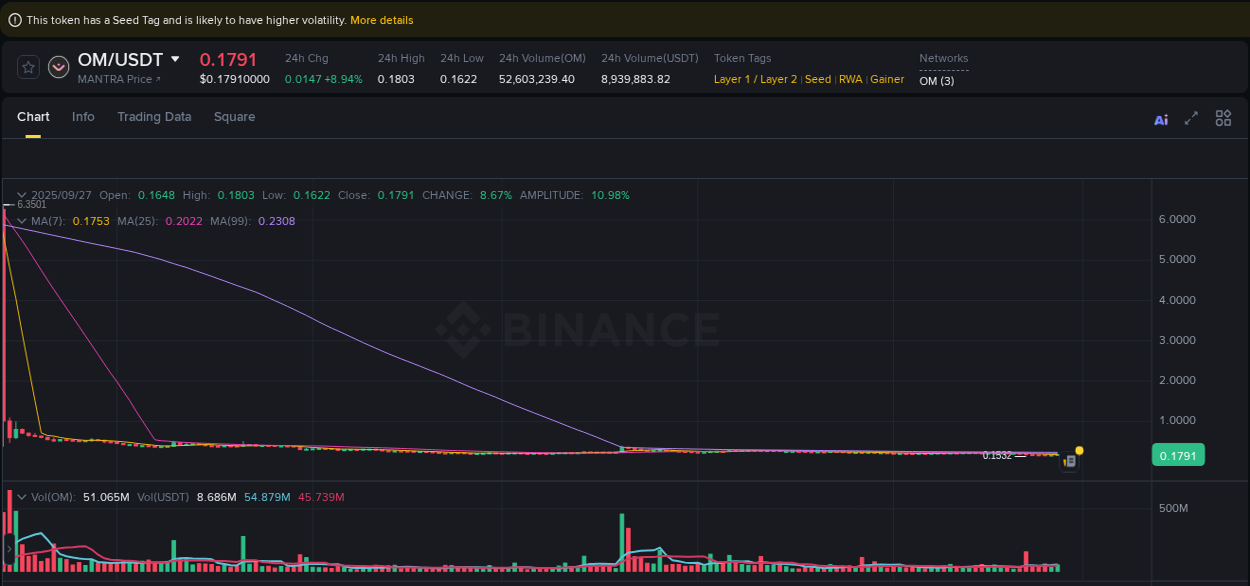Viewport: 1250px width, 586px height.
Task: Toggle the favorite star for OM/USDT
Action: click(x=28, y=66)
